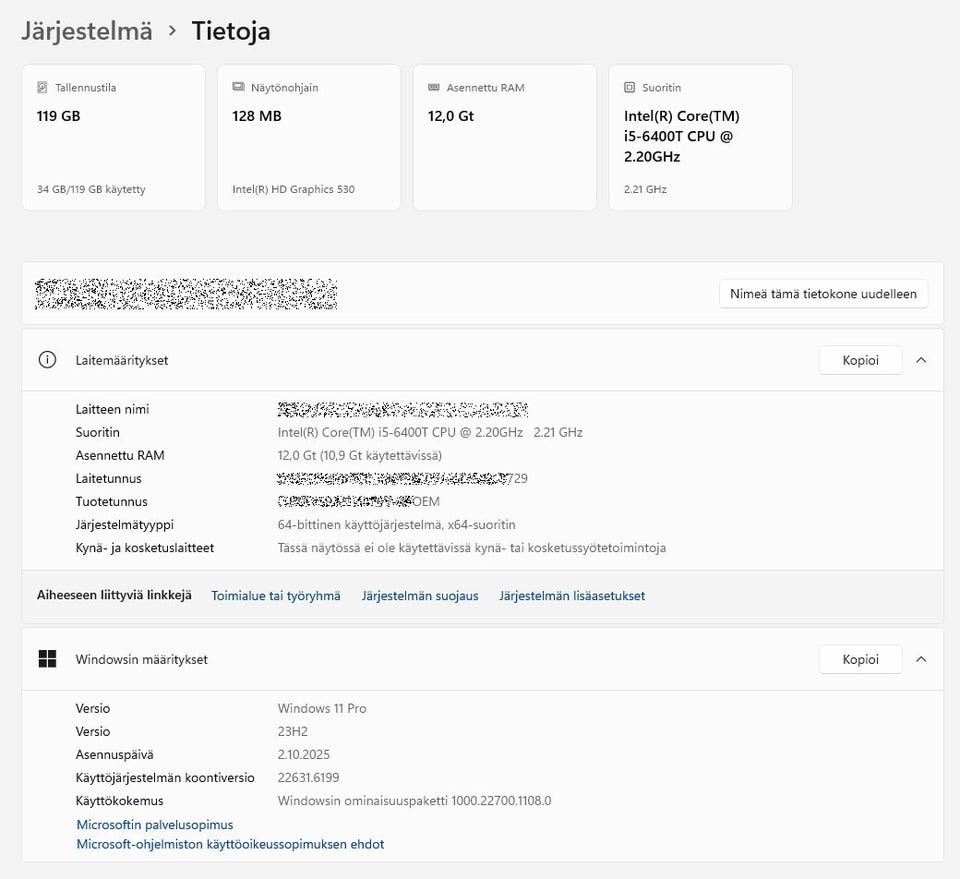
Task: Click the 34 GB/119 GB käytetty storage usage text
Action: pos(91,189)
